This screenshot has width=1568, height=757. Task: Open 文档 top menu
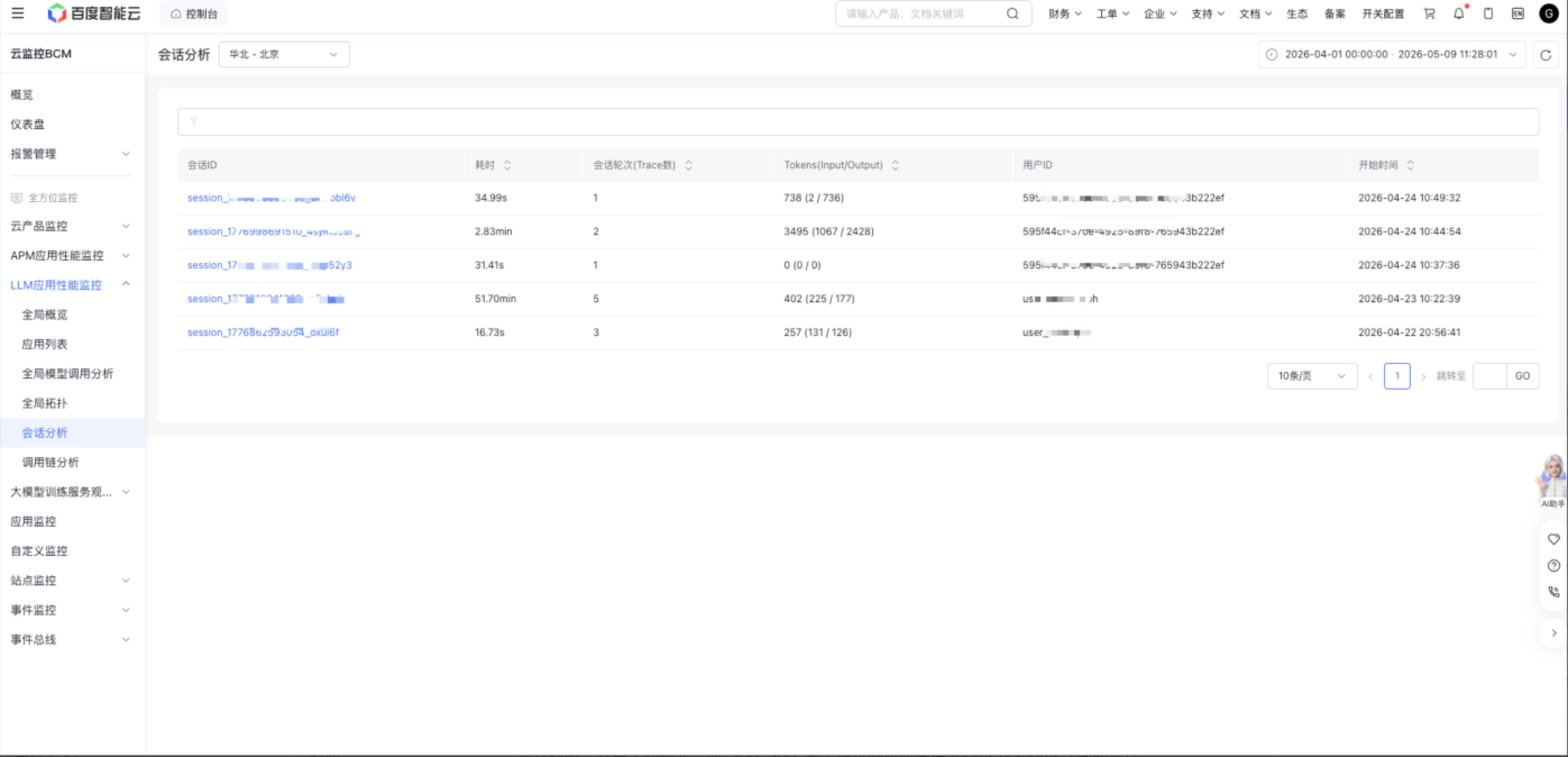tap(1255, 13)
